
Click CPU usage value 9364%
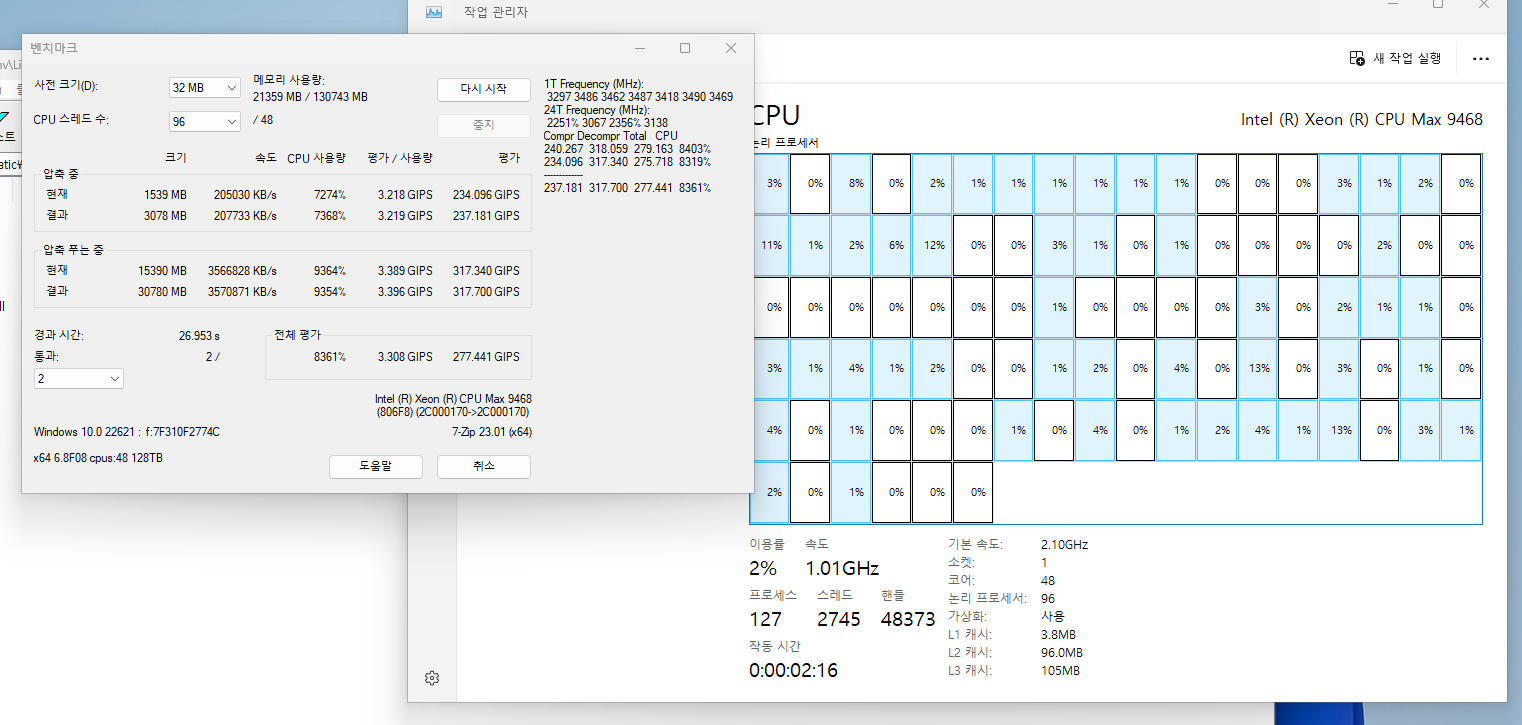(x=330, y=271)
